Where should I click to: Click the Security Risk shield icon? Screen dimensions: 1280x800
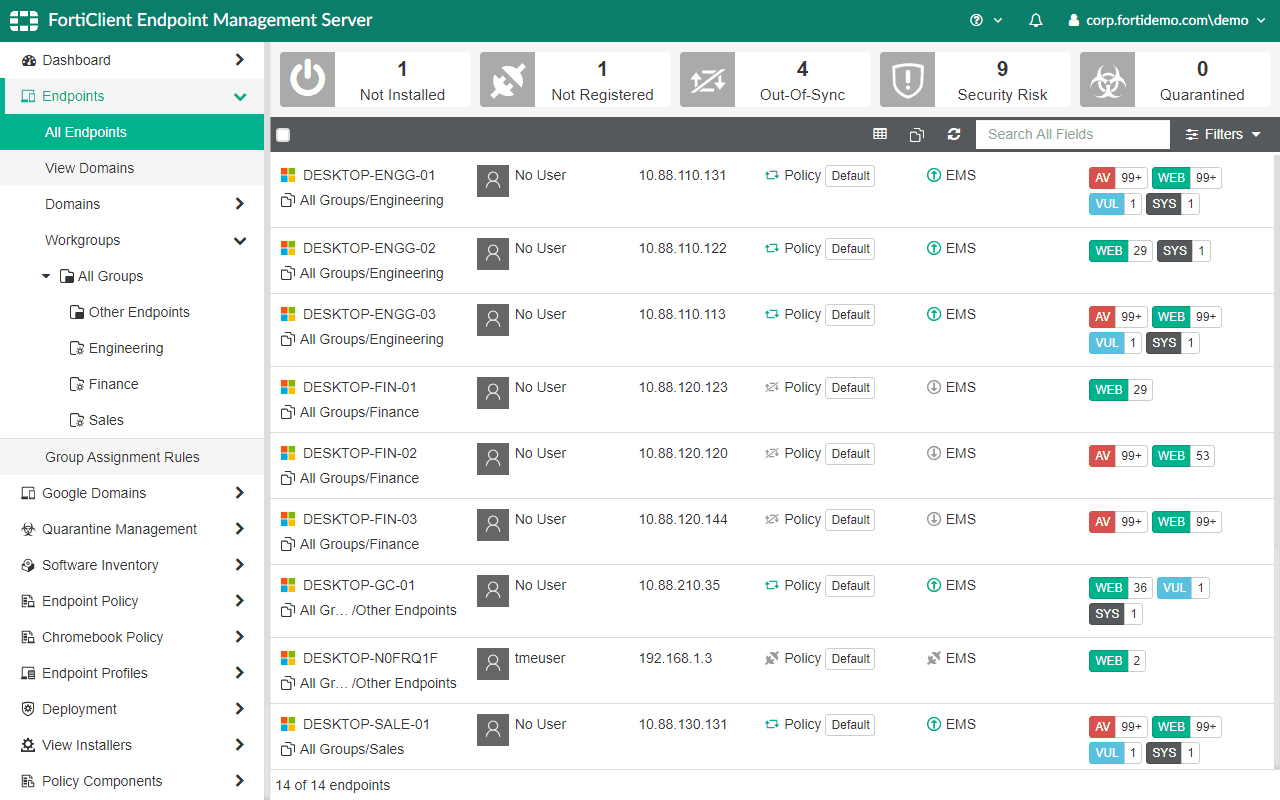tap(907, 80)
